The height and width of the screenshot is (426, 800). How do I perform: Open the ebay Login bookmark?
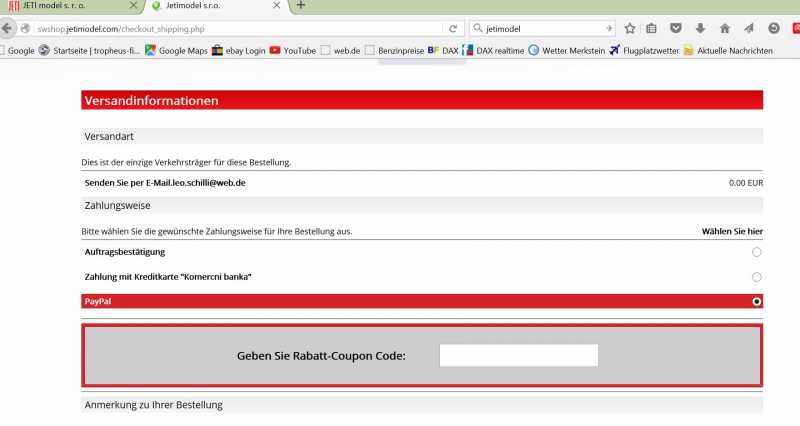click(239, 51)
